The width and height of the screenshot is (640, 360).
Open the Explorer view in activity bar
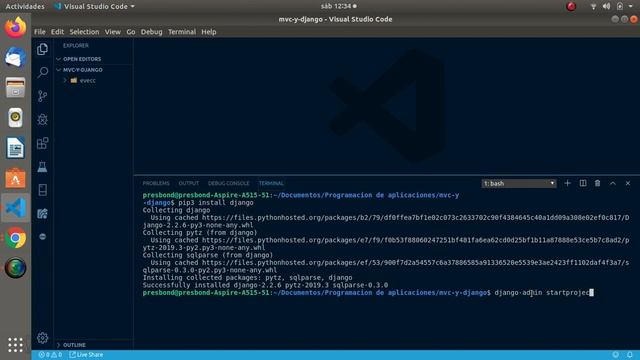pos(42,49)
